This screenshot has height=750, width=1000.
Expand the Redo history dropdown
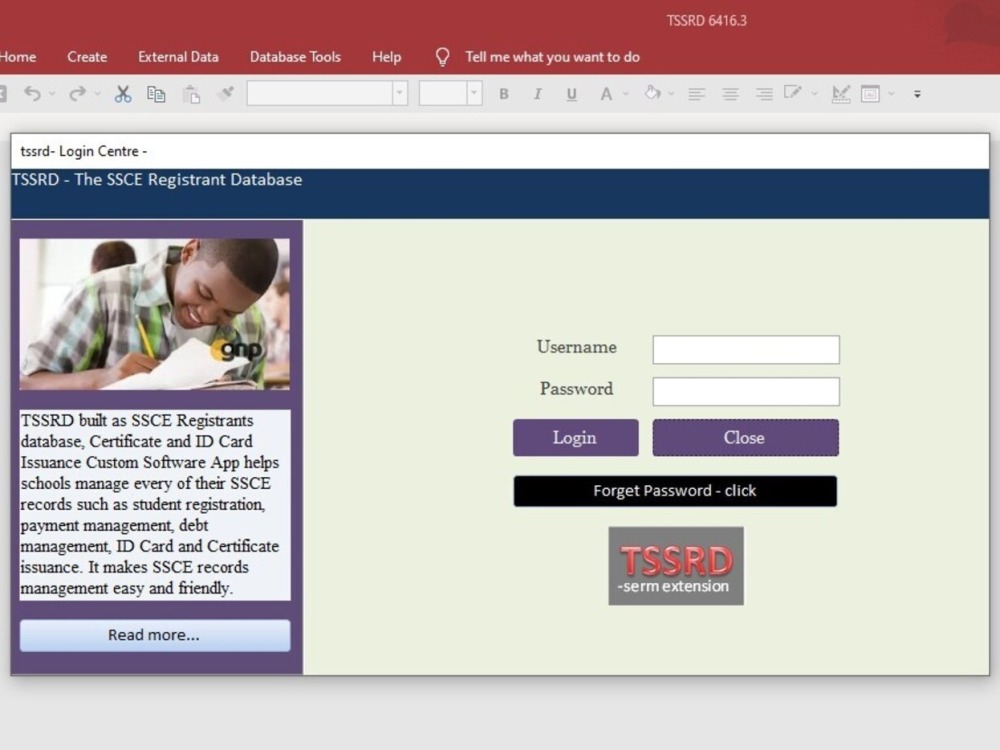coord(98,94)
